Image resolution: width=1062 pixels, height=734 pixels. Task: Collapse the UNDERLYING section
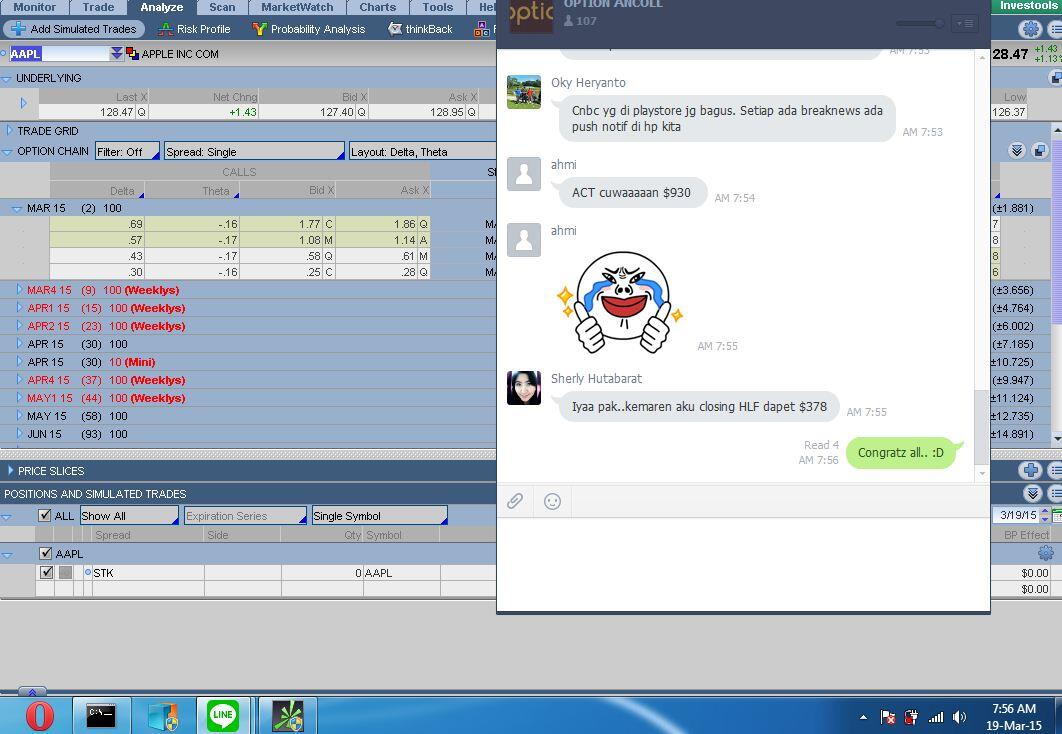[7, 79]
